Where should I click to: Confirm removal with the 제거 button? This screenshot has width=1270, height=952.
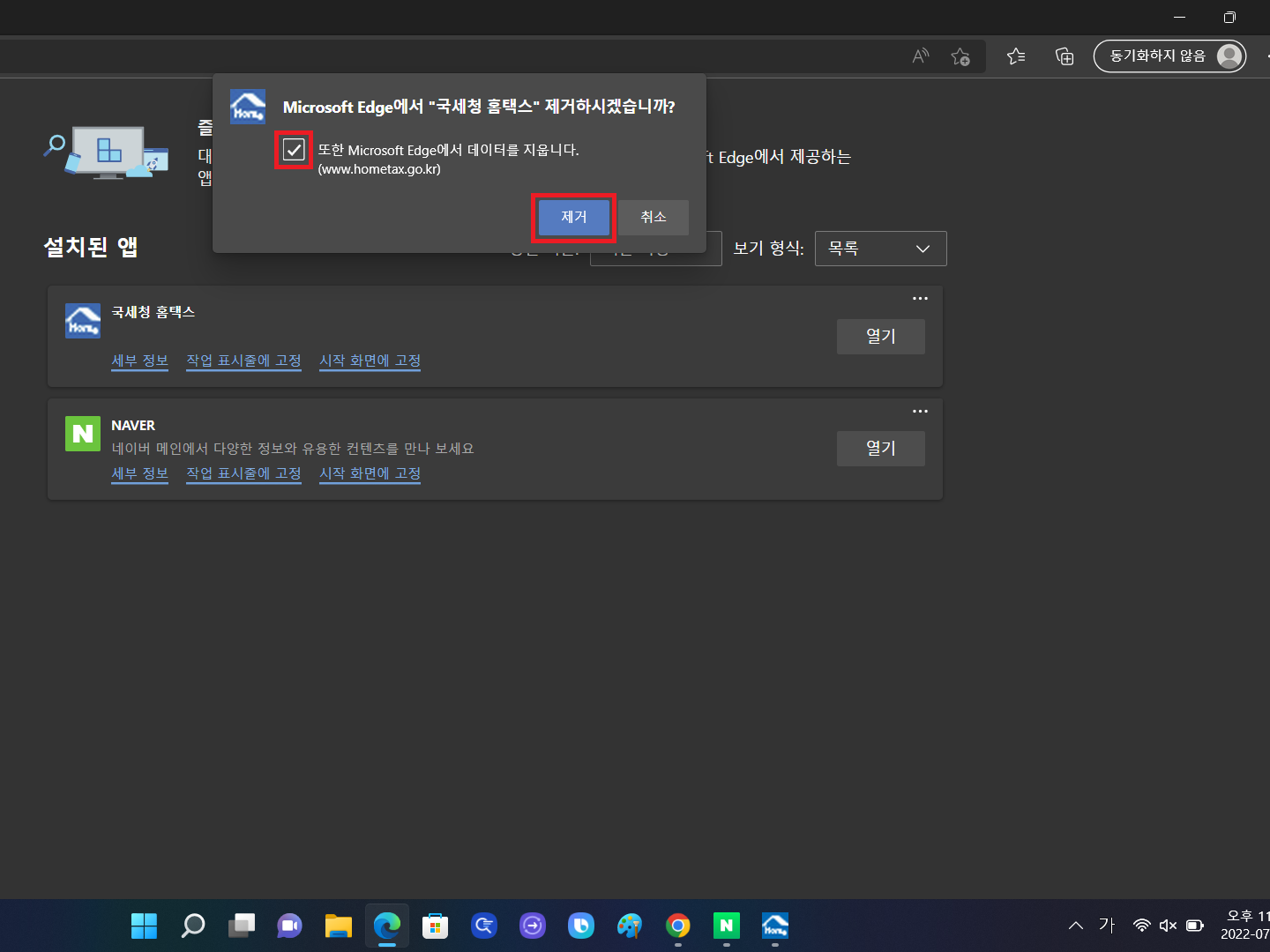[573, 217]
